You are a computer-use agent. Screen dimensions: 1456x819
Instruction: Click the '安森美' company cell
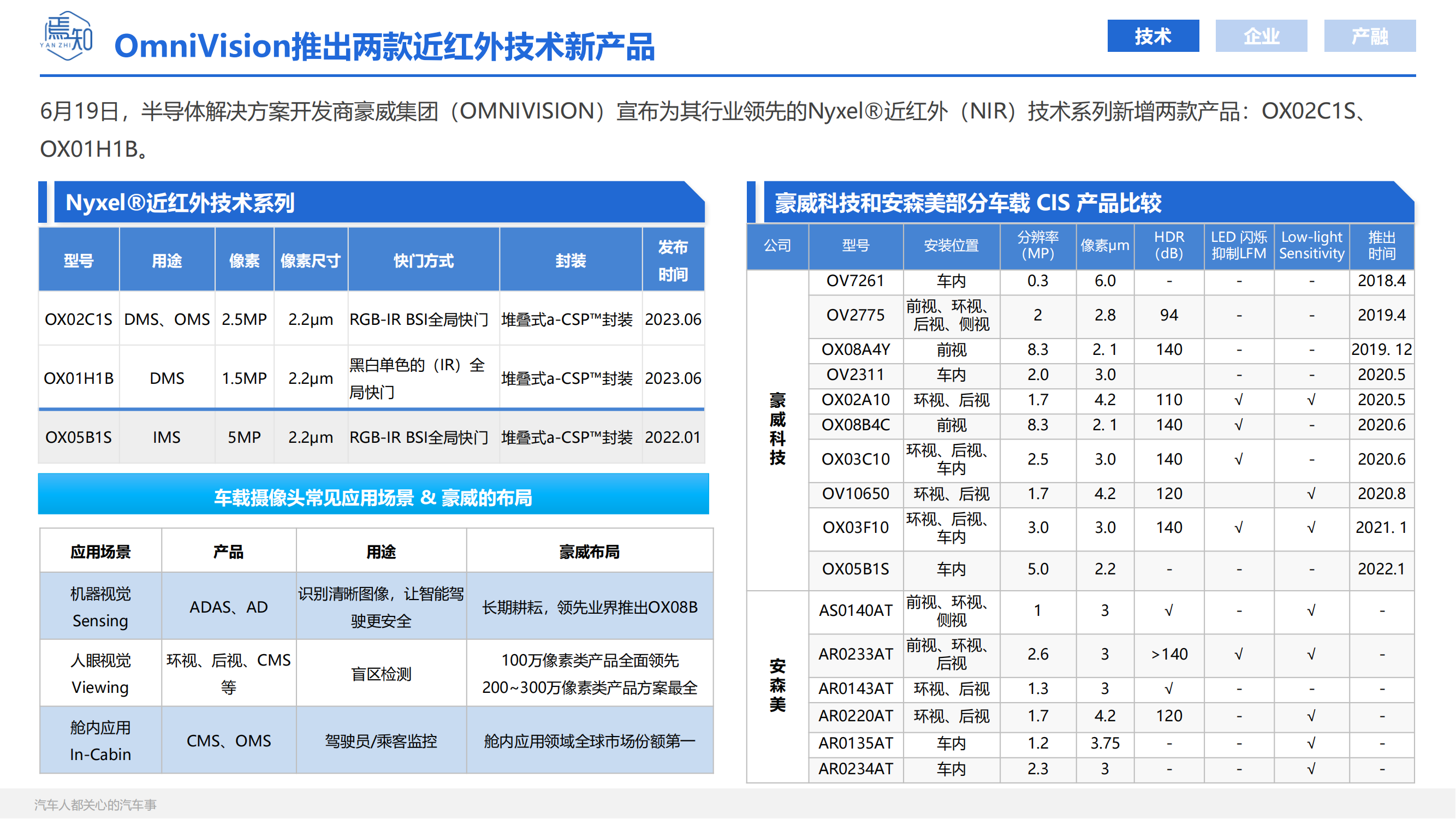(778, 686)
